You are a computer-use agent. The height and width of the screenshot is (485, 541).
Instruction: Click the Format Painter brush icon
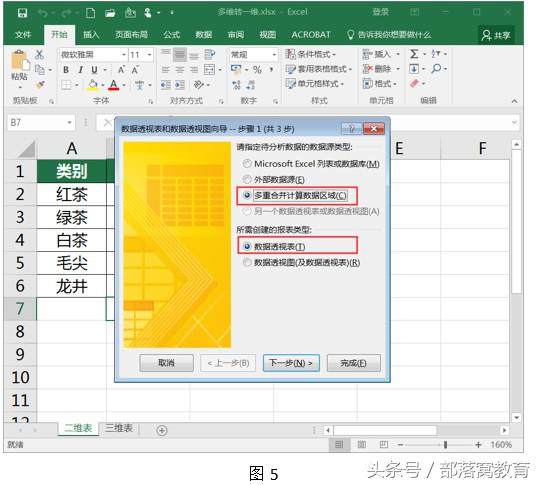(40, 85)
